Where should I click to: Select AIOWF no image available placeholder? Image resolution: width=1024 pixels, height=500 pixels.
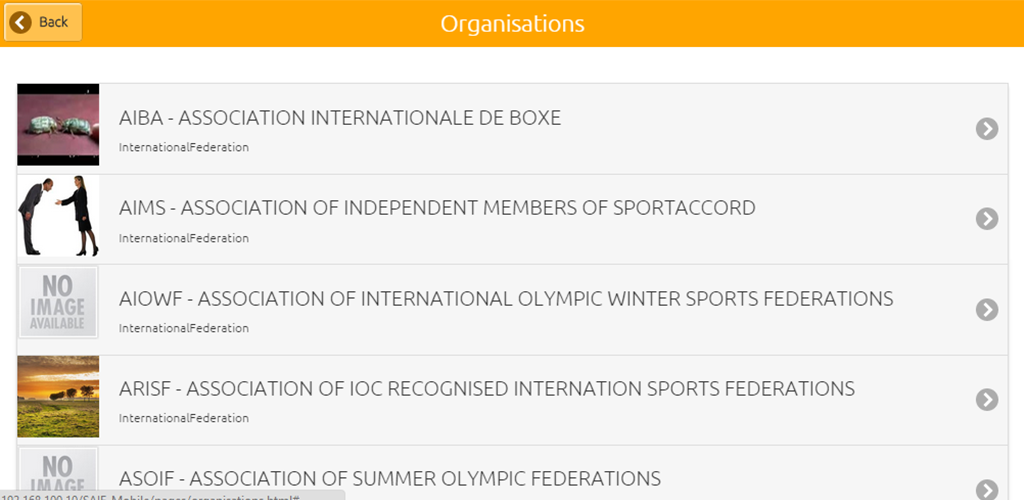tap(58, 305)
